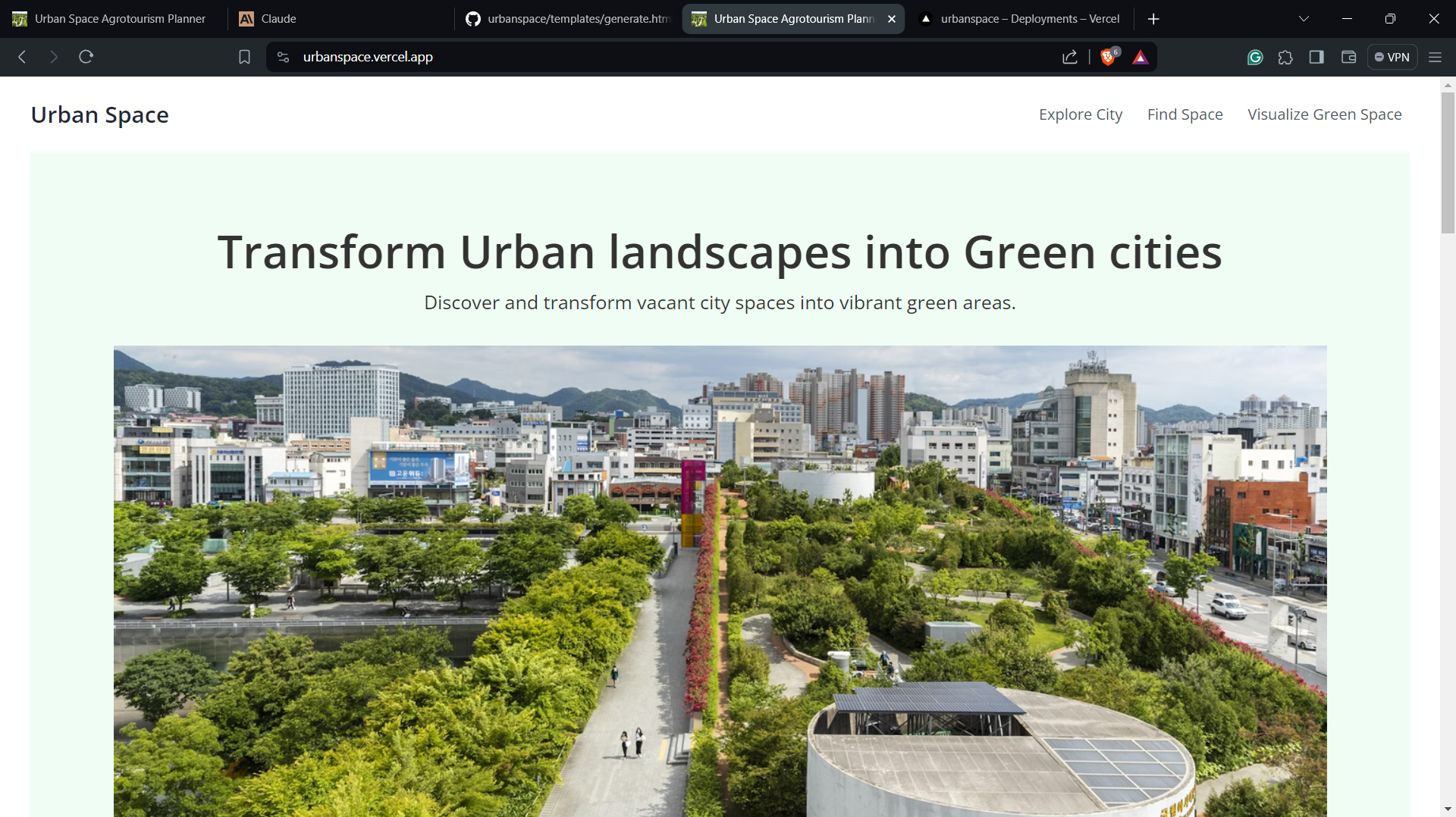Click the Urban Space site logo
Screen dimensions: 1456x817
[100, 114]
